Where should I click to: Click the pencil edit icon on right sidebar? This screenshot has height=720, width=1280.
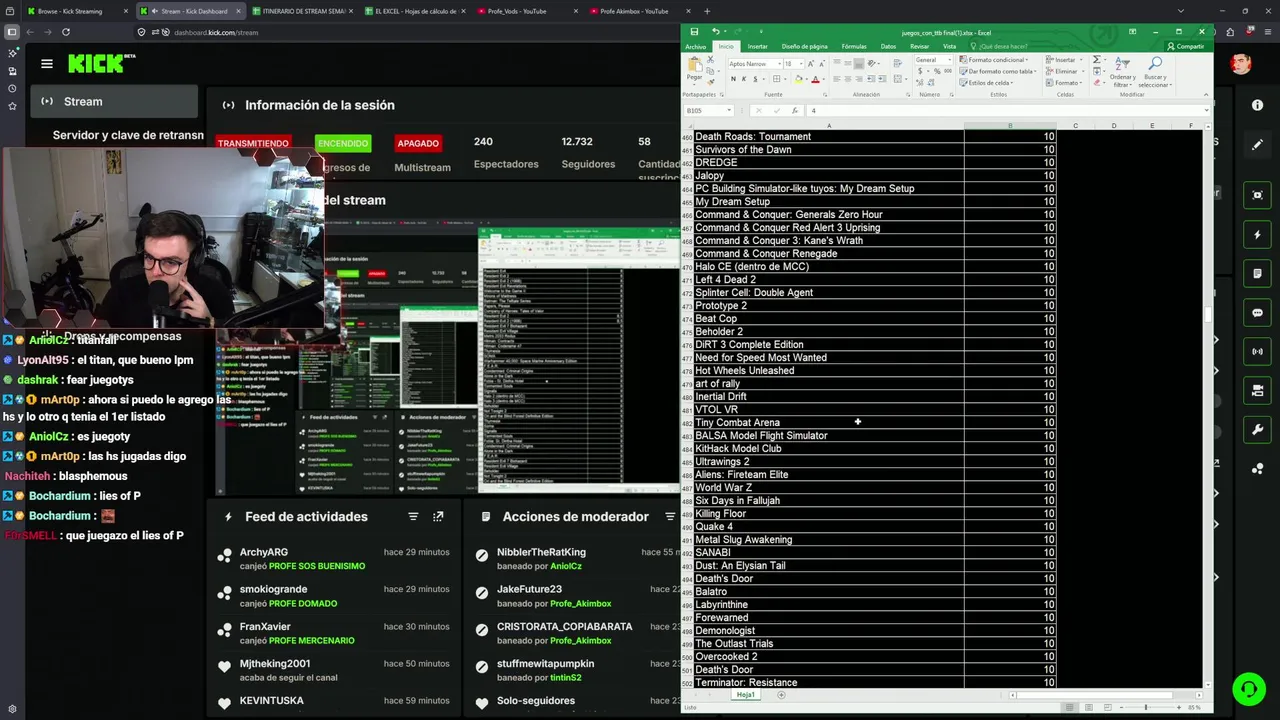[x=1257, y=145]
